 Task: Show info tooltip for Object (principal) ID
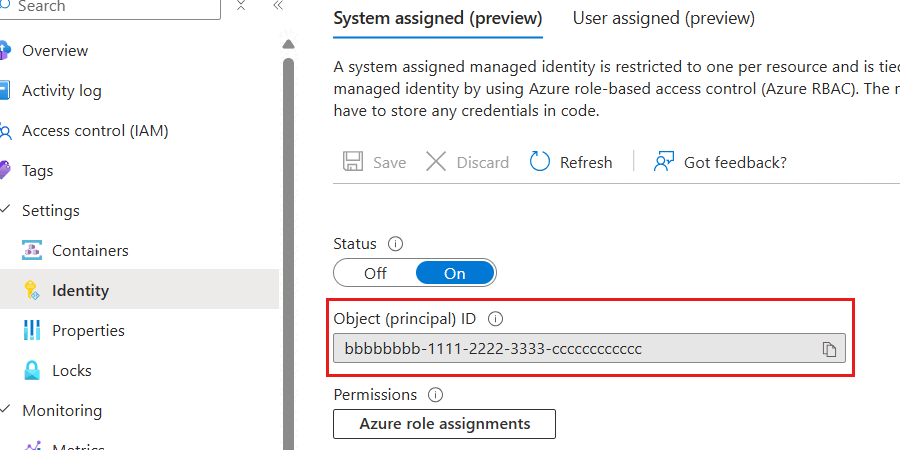point(495,319)
